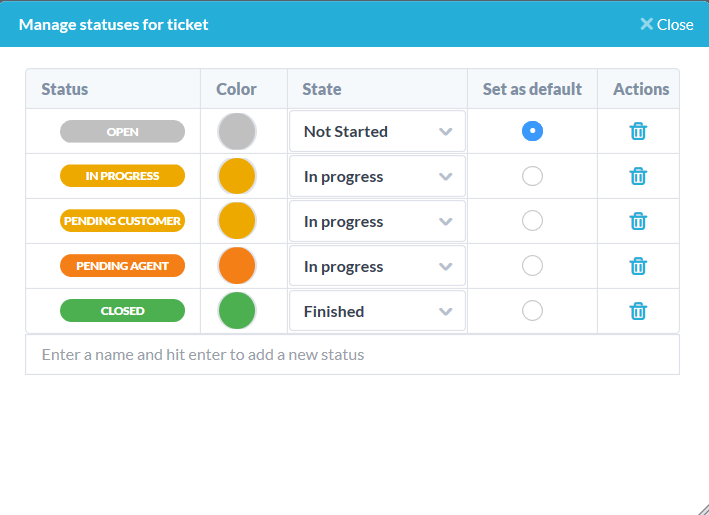Click the OPEN status label badge
Screen dimensions: 709x515
pyautogui.click(x=122, y=132)
